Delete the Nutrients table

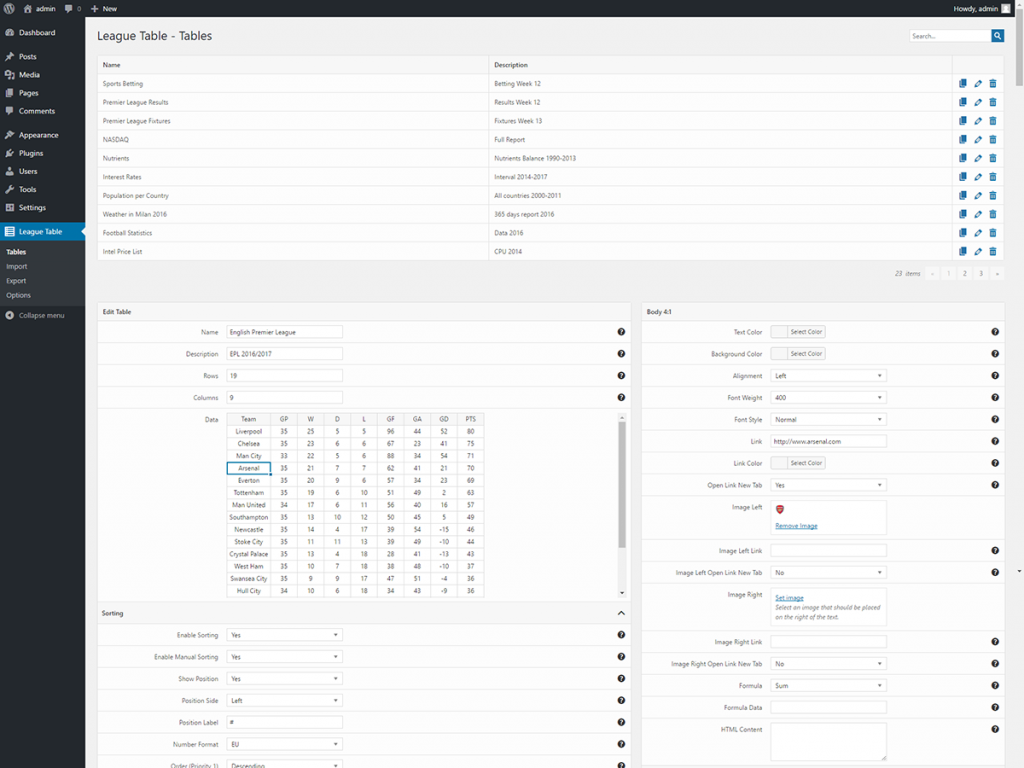pos(992,158)
